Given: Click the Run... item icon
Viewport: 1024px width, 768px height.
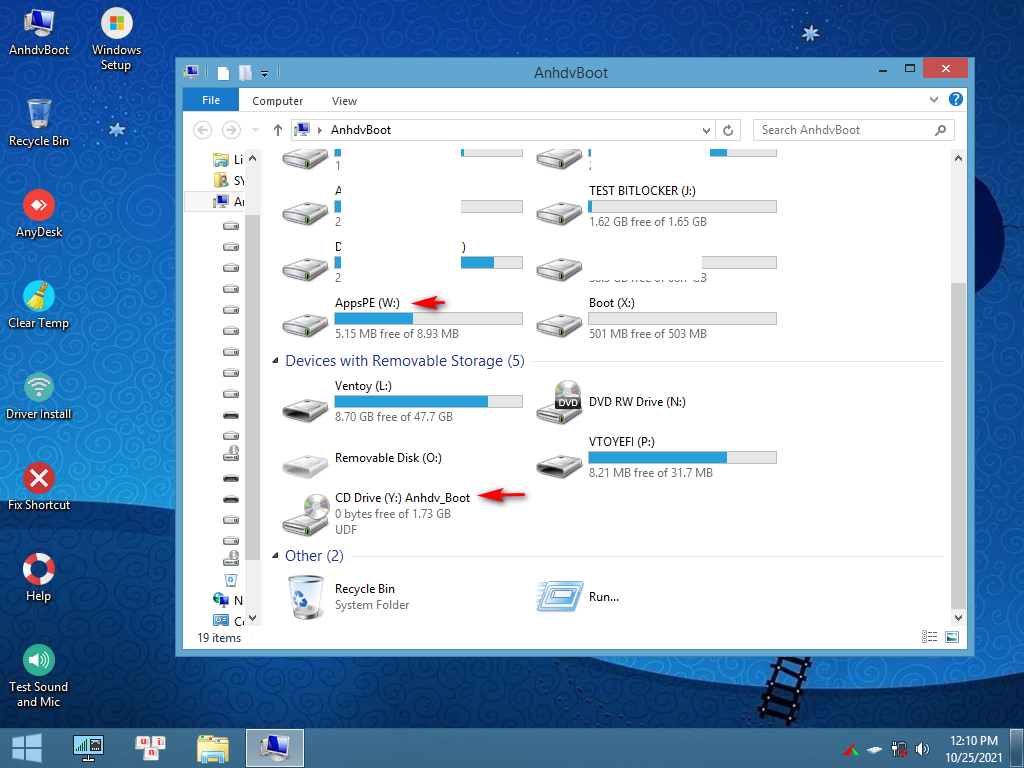Looking at the screenshot, I should click(560, 597).
